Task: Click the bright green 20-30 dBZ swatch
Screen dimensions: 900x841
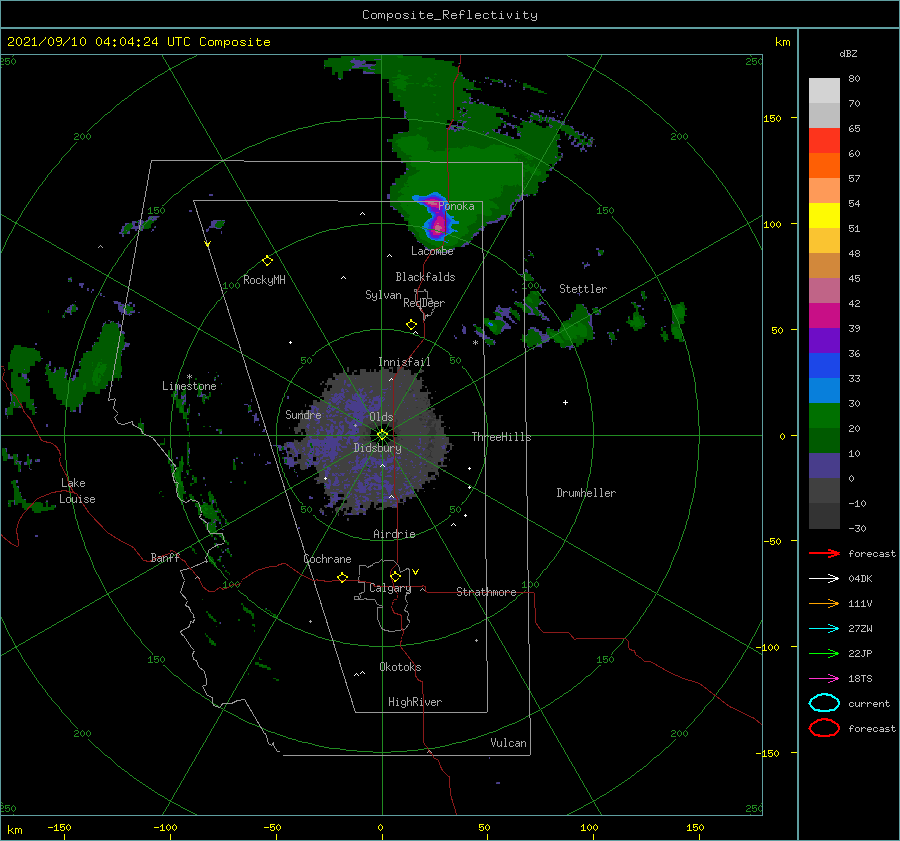Action: pyautogui.click(x=824, y=416)
